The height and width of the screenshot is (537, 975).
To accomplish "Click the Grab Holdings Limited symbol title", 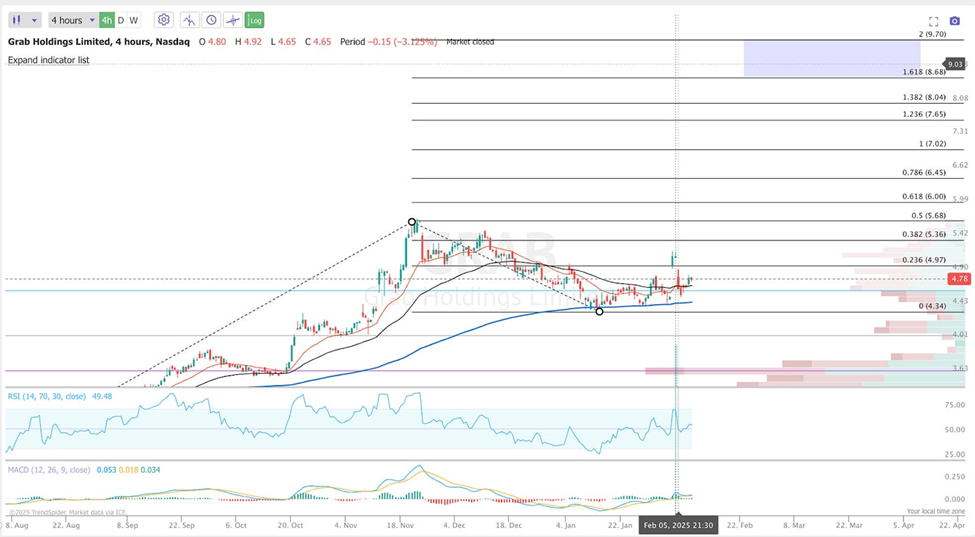I will (x=98, y=42).
